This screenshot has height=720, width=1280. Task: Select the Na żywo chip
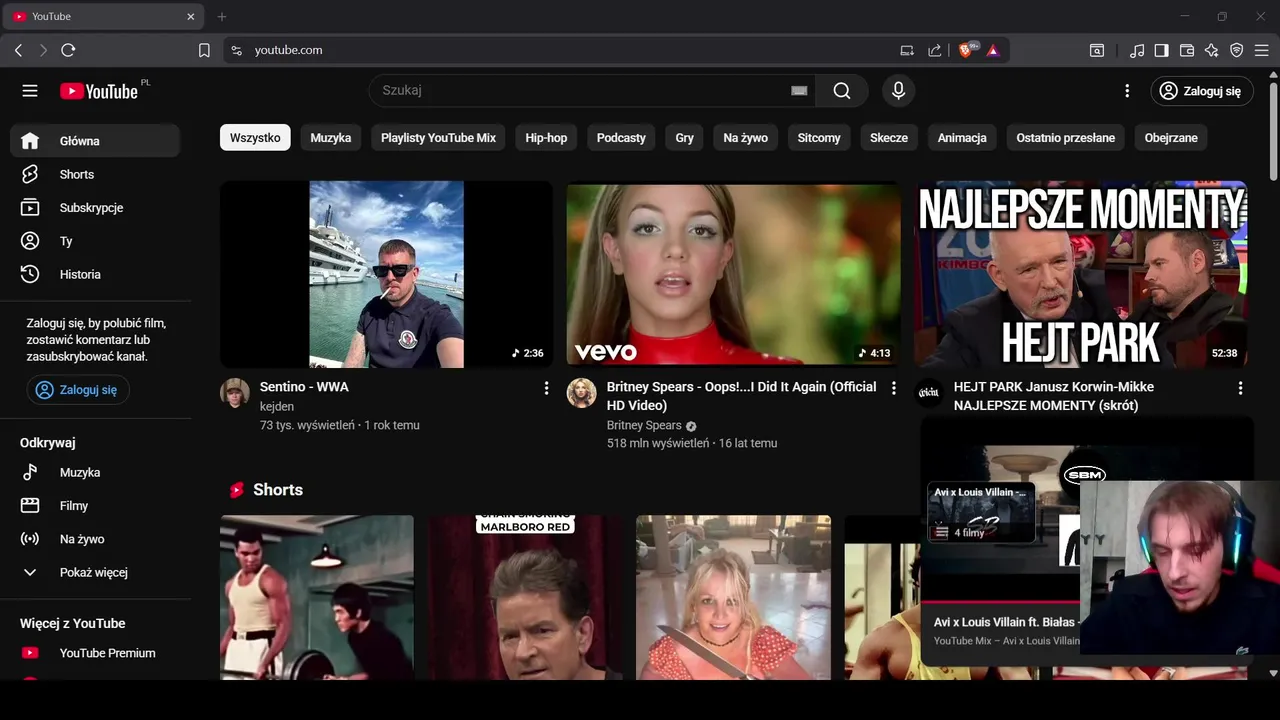point(746,138)
